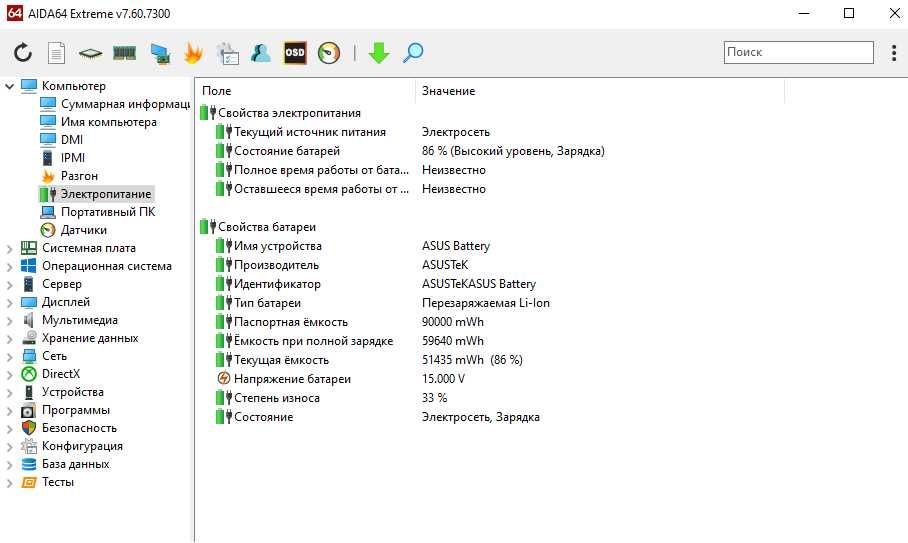Click the DirectX Xbox icon
The height and width of the screenshot is (543, 908).
[28, 374]
